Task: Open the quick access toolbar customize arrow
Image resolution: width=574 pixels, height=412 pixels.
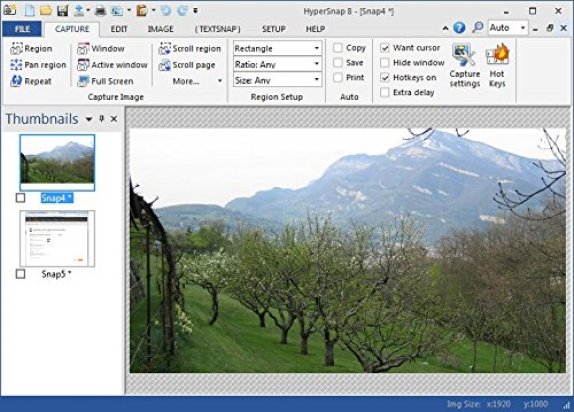Action: [195, 11]
